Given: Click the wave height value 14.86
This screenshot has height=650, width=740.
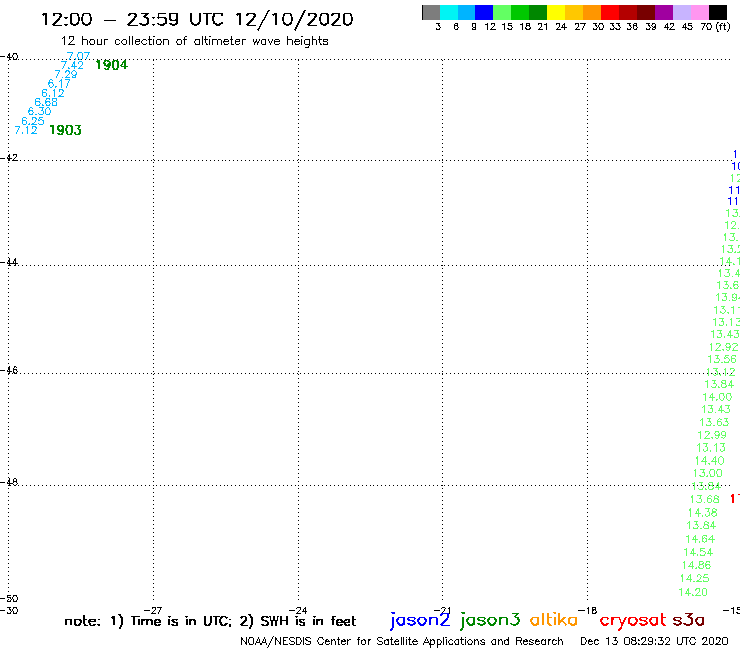Looking at the screenshot, I should [696, 565].
